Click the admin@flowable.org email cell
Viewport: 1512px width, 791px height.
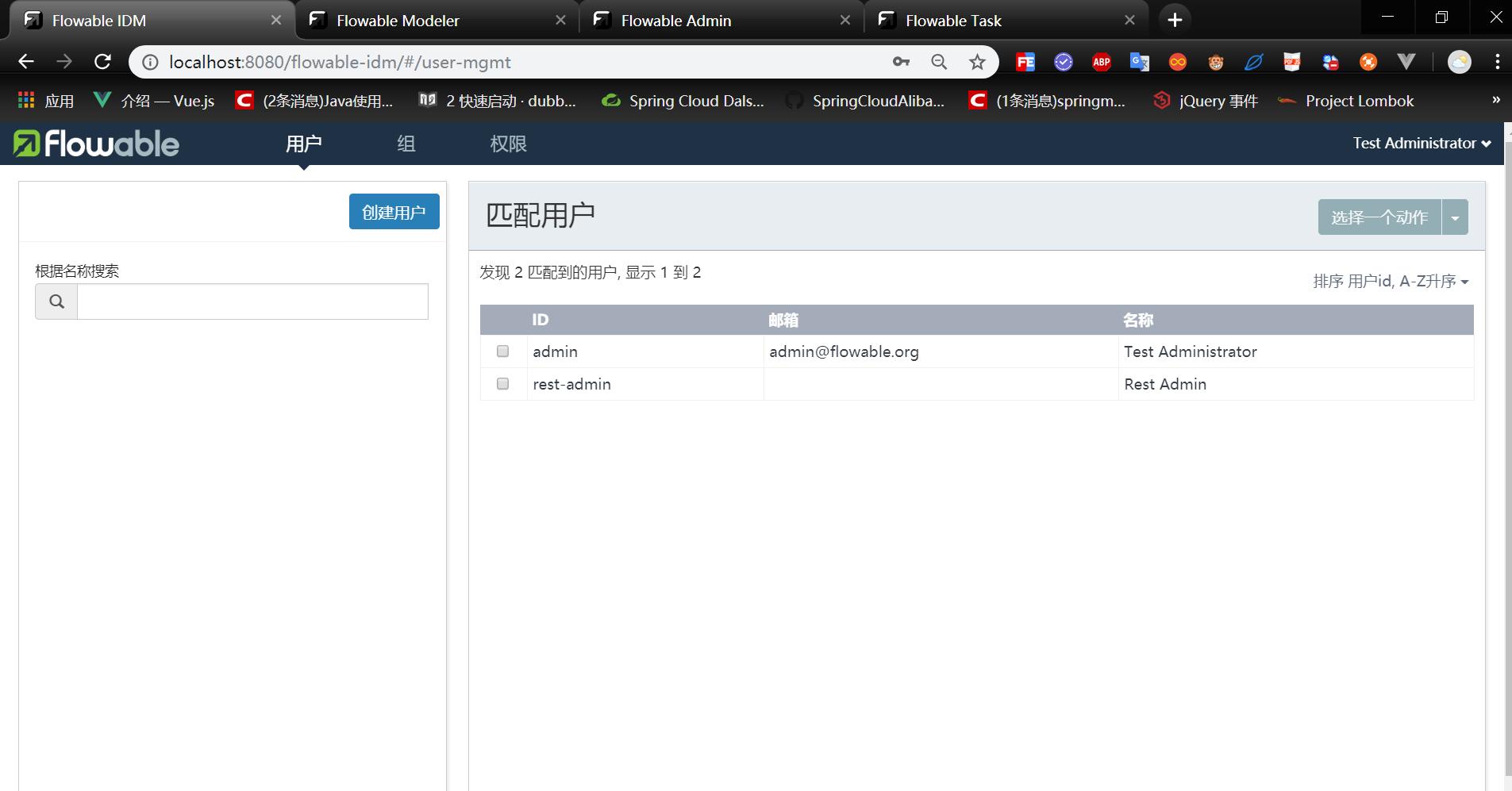[x=941, y=351]
